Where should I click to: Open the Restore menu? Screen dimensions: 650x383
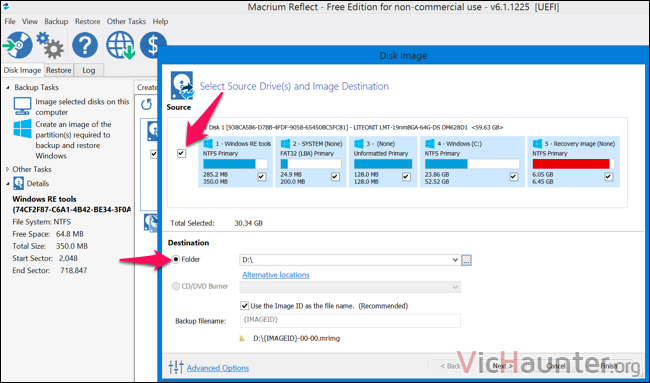[x=87, y=22]
